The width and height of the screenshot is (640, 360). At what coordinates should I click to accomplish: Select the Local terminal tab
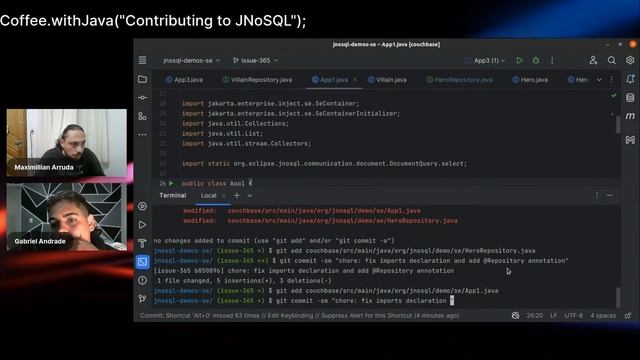[x=208, y=196]
